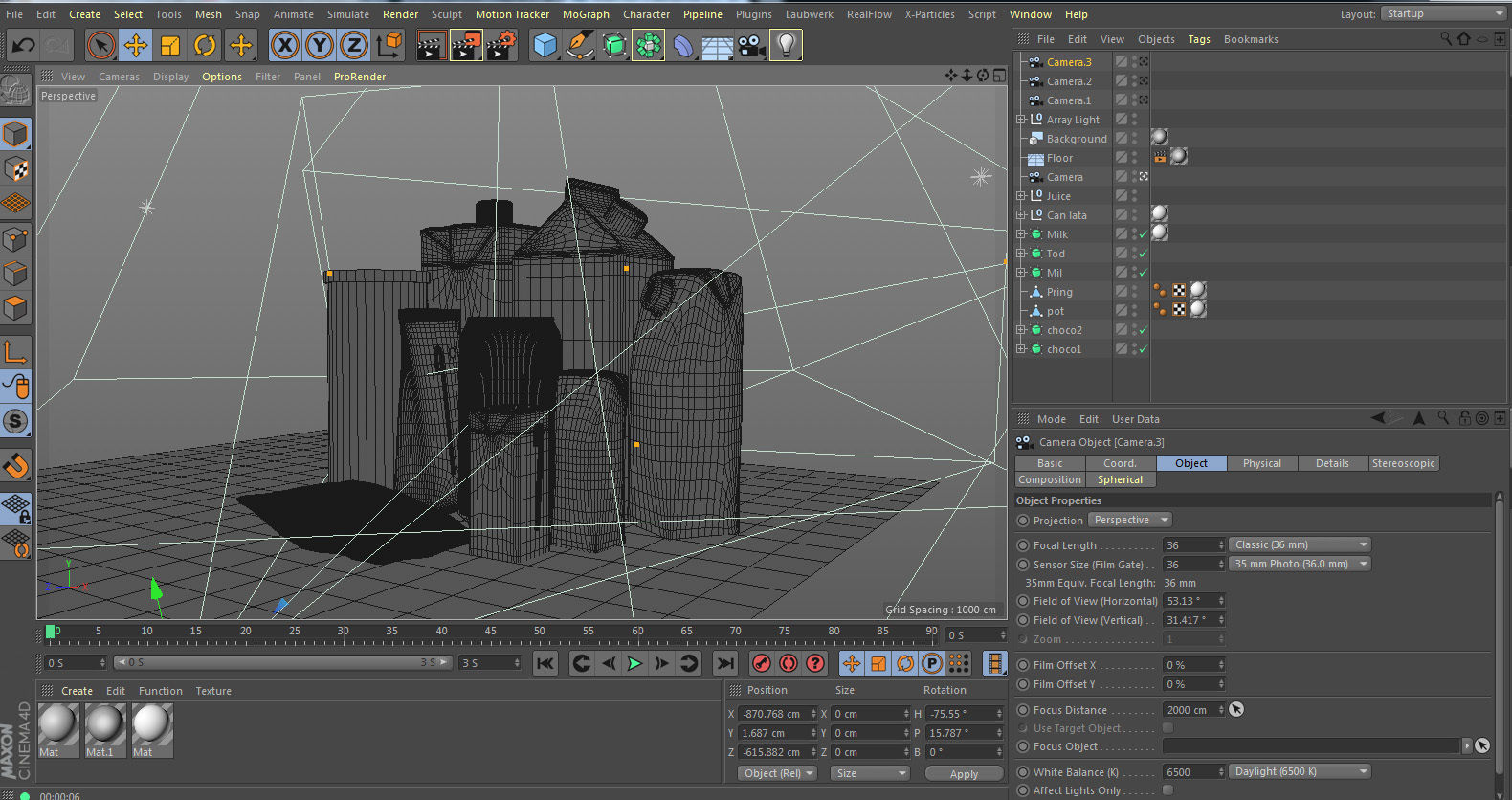Click the record active objects button

[x=762, y=663]
